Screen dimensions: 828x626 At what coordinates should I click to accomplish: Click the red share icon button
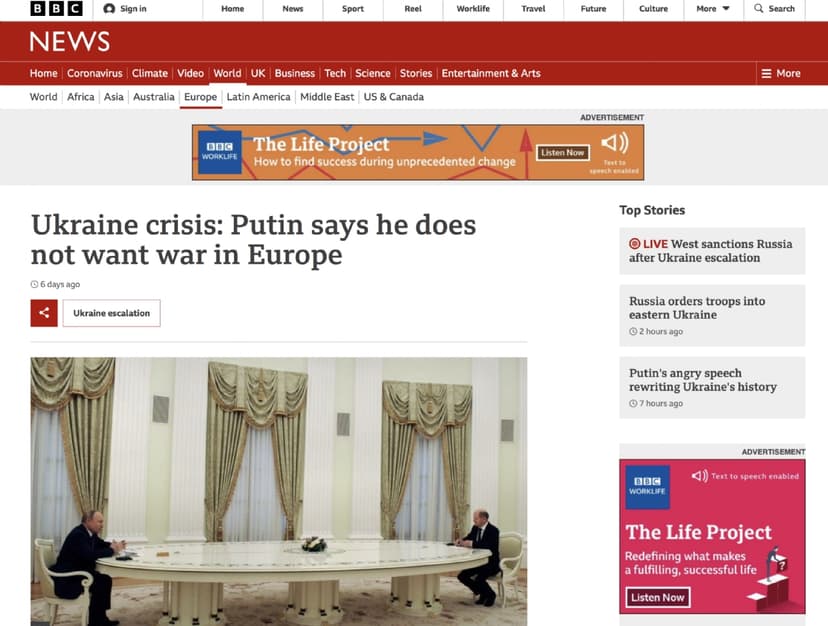click(44, 313)
